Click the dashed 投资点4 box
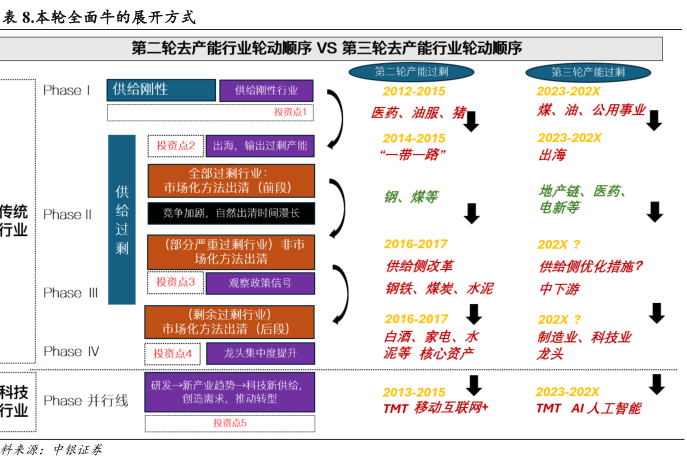 point(174,354)
